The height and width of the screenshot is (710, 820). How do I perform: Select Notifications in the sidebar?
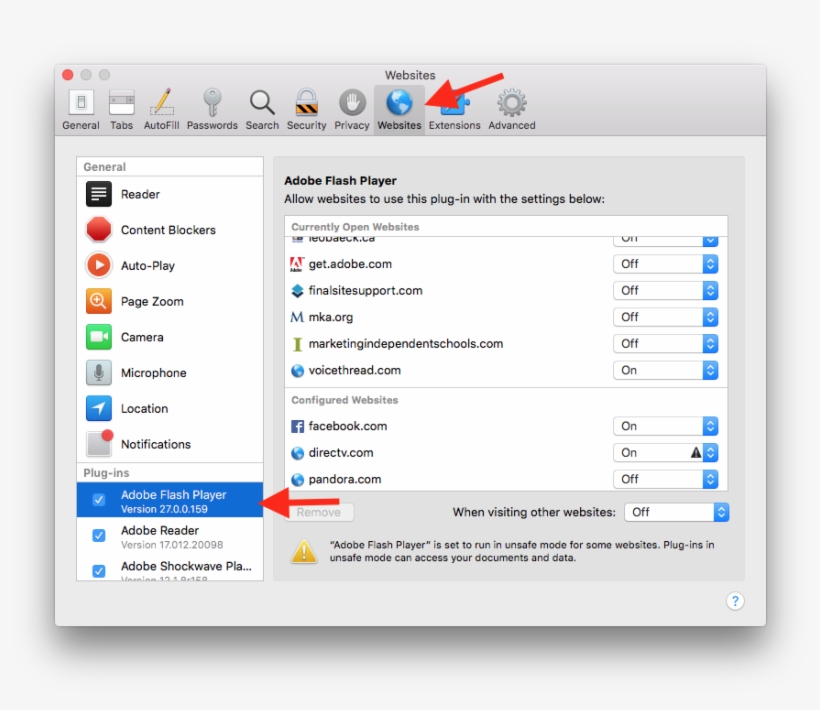tap(170, 444)
